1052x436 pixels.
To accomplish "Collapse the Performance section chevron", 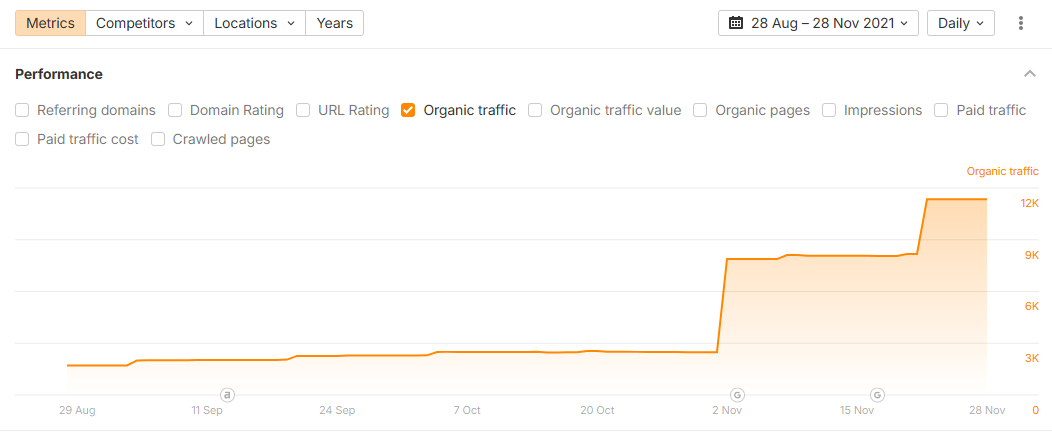I will [x=1029, y=74].
